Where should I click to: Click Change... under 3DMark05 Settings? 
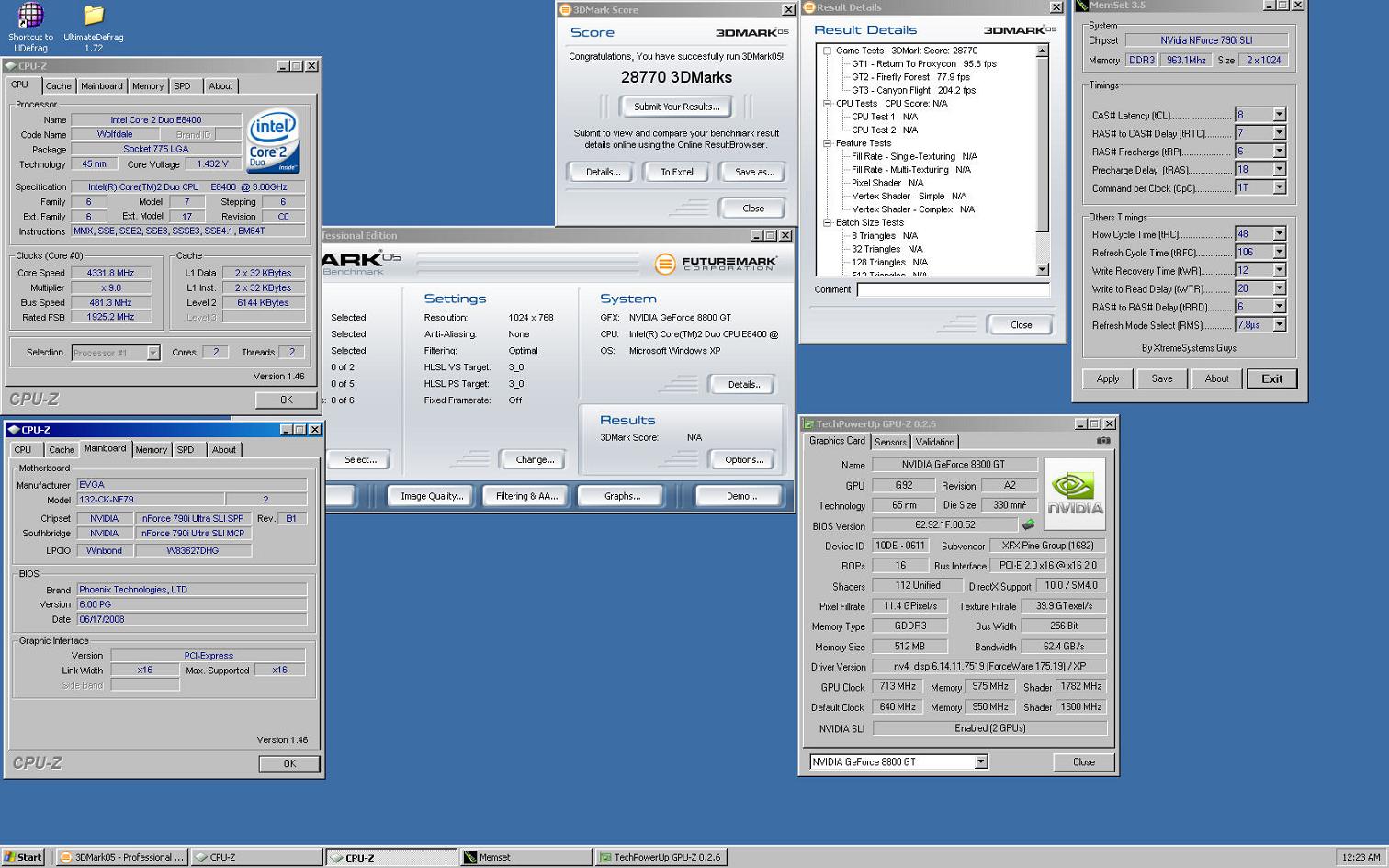535,459
